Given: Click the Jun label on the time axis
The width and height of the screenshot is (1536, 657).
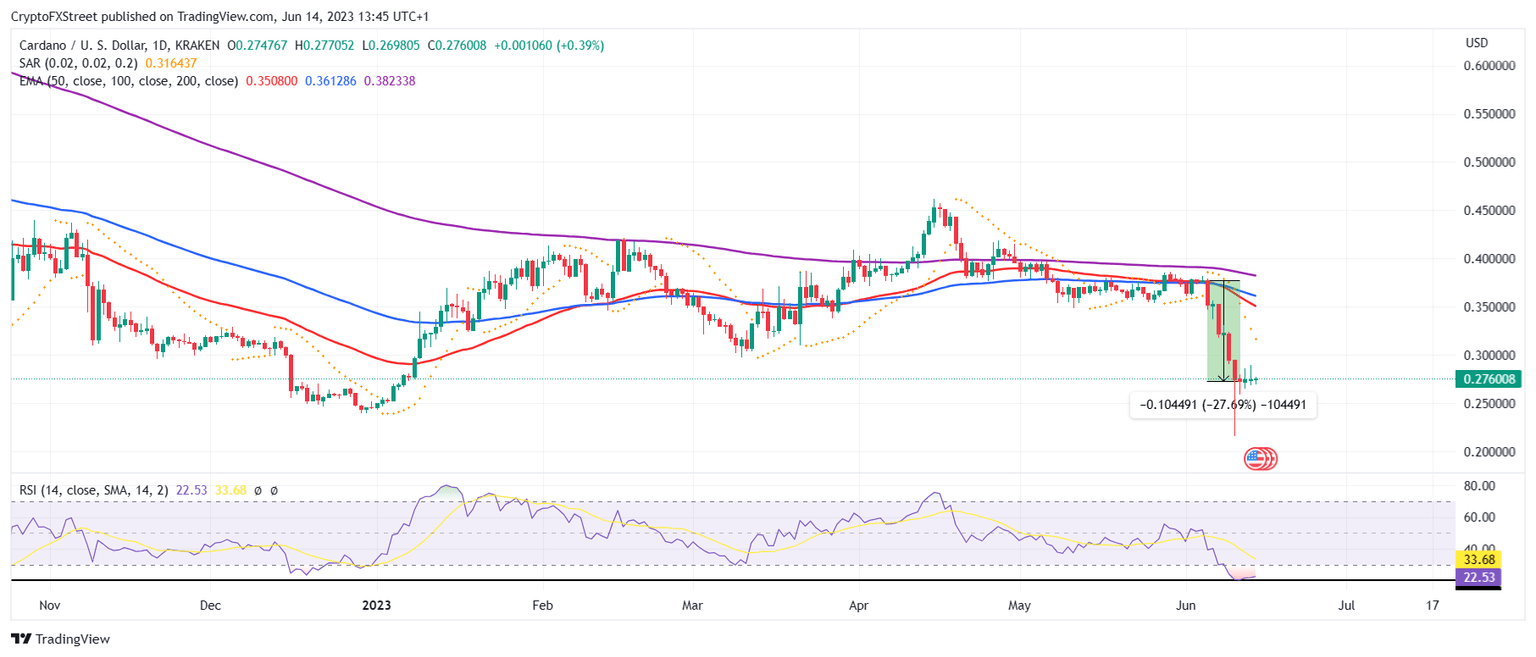Looking at the screenshot, I should 1186,605.
